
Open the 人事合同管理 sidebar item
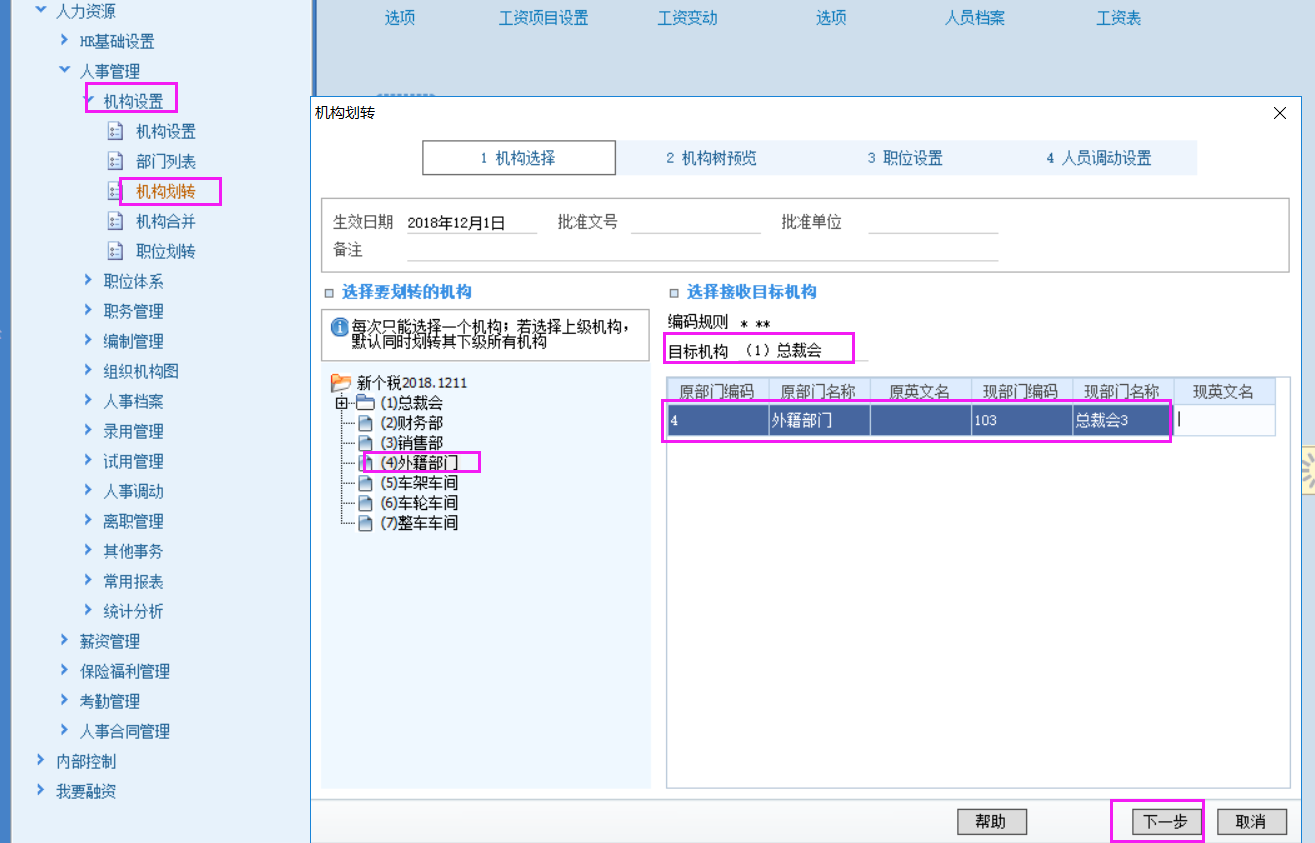pyautogui.click(x=125, y=731)
